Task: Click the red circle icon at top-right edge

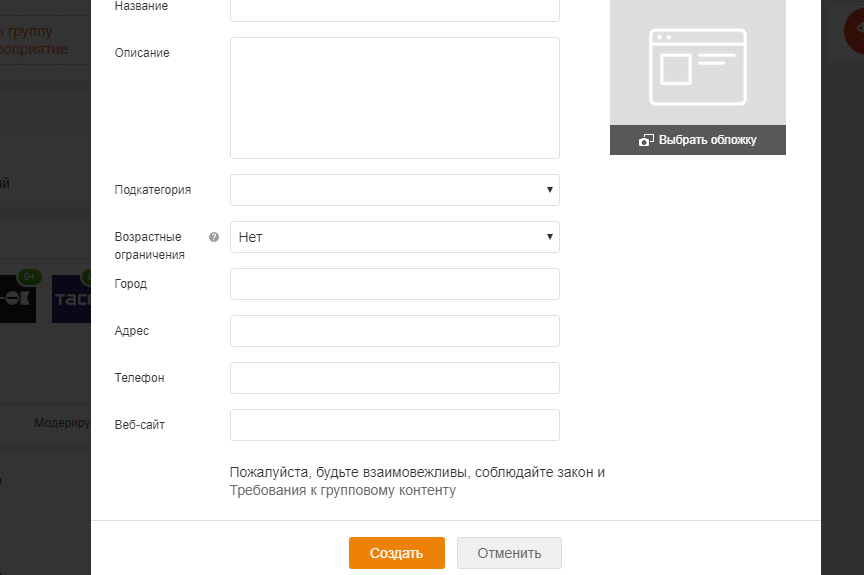Action: pos(853,30)
